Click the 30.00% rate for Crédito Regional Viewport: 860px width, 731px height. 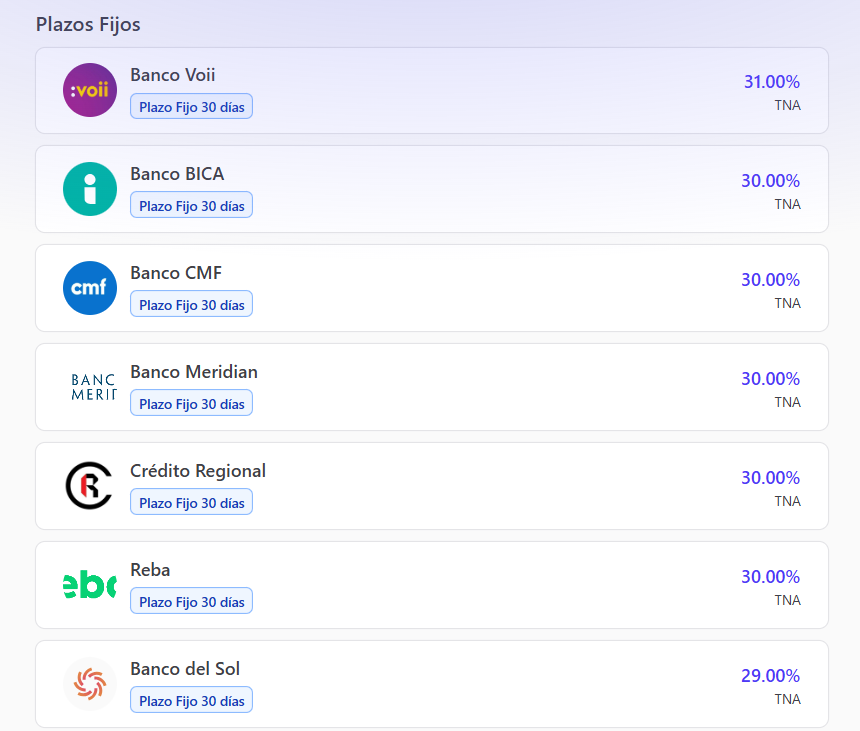(771, 478)
